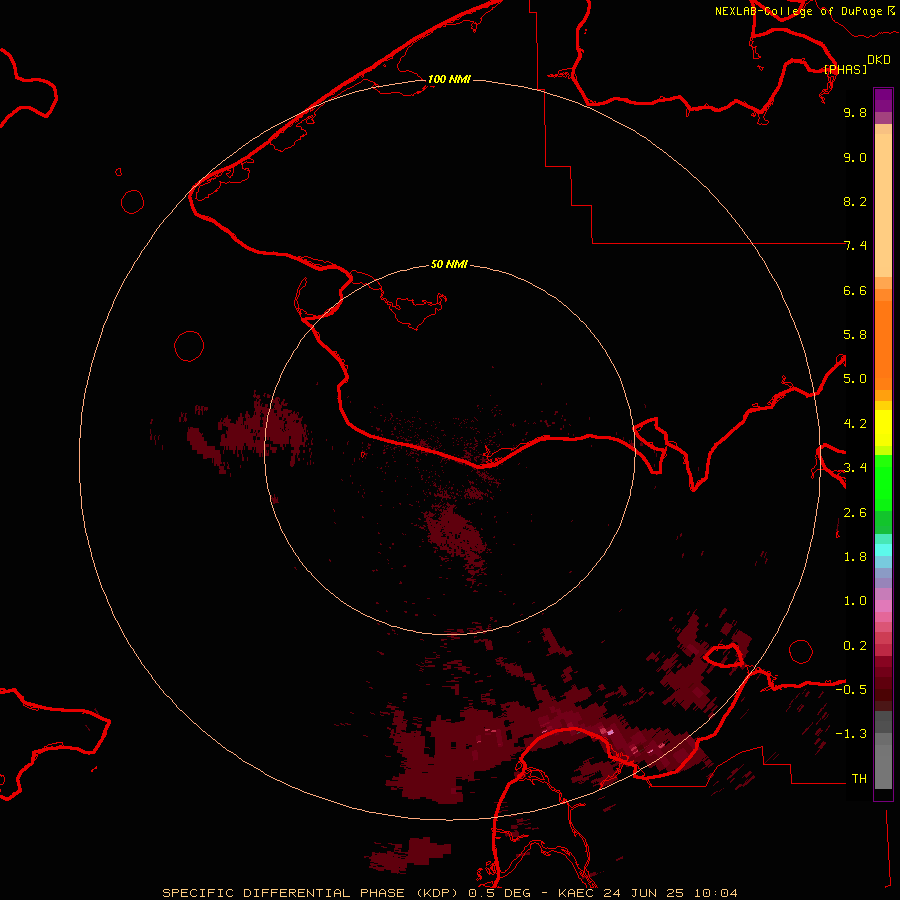Click the 0.2 scale value
The width and height of the screenshot is (900, 900).
coord(855,646)
